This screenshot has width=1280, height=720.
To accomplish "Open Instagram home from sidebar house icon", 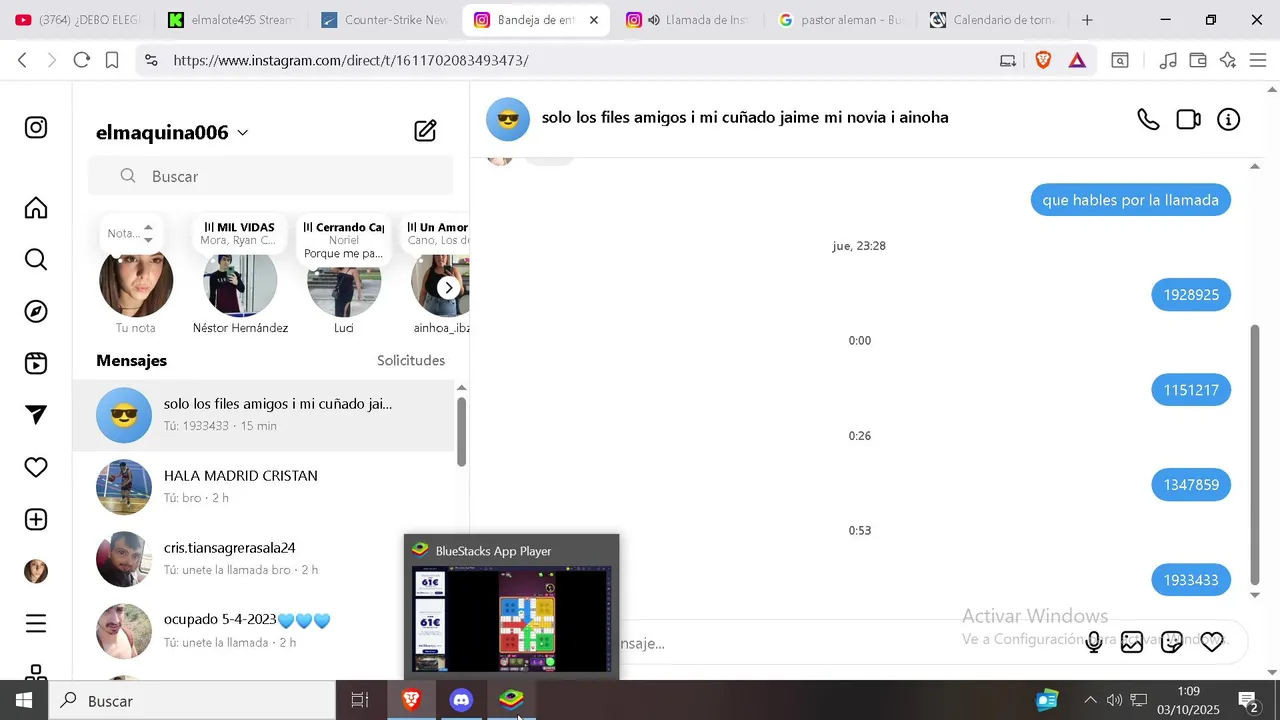I will pyautogui.click(x=36, y=208).
